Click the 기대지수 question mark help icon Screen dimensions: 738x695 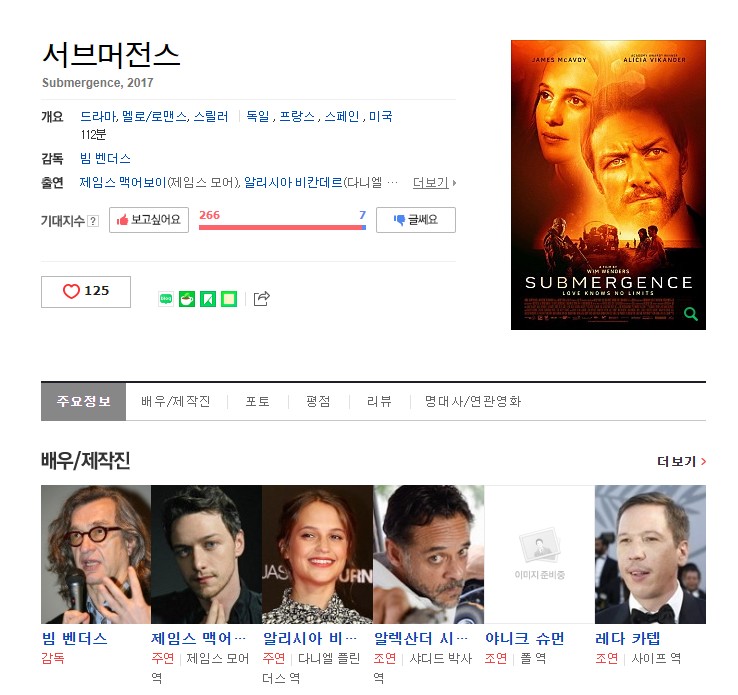point(93,221)
